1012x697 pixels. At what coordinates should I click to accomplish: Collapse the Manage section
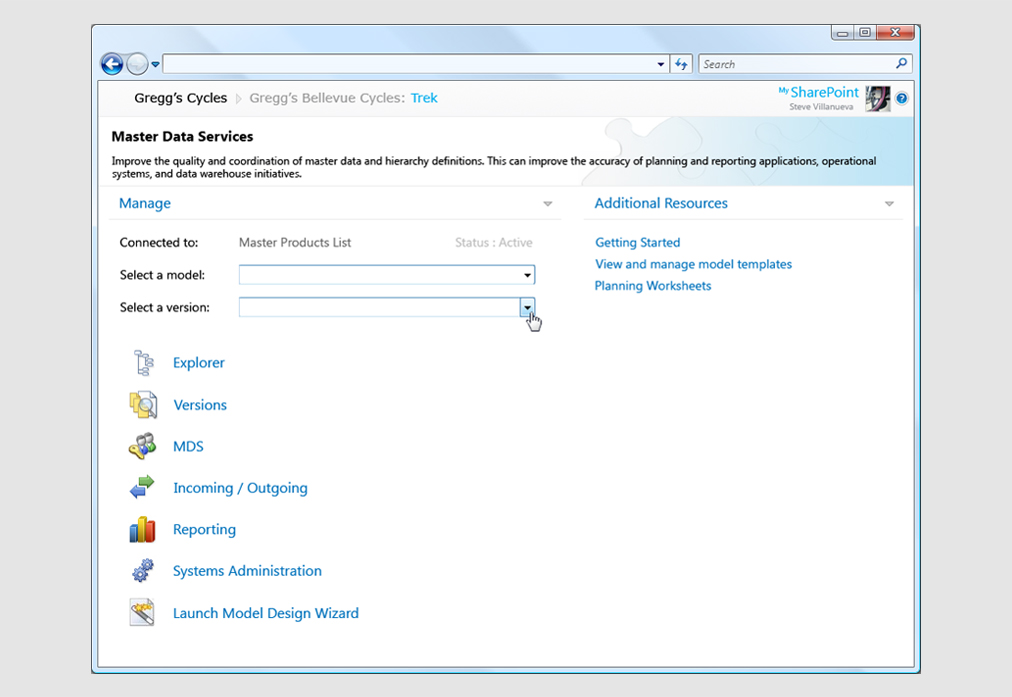click(547, 204)
